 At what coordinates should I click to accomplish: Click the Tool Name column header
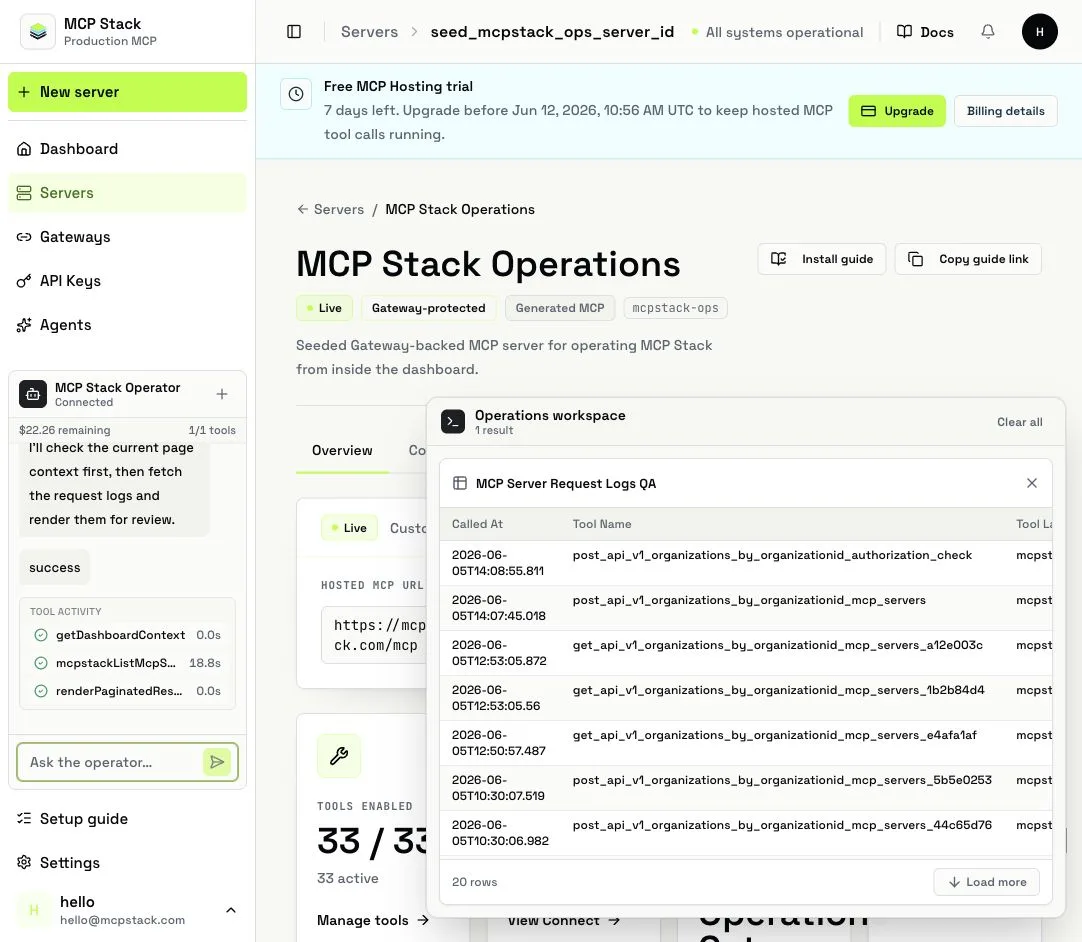point(602,524)
